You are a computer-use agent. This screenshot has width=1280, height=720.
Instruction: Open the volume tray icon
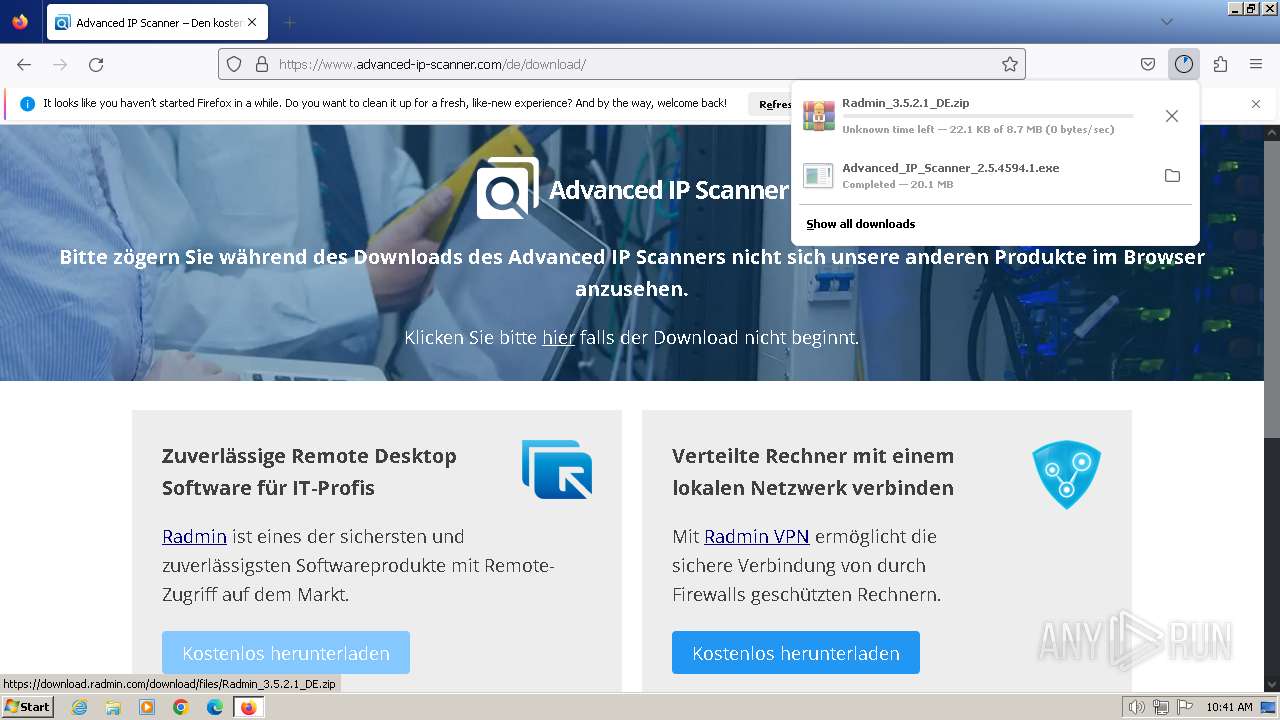(1136, 707)
